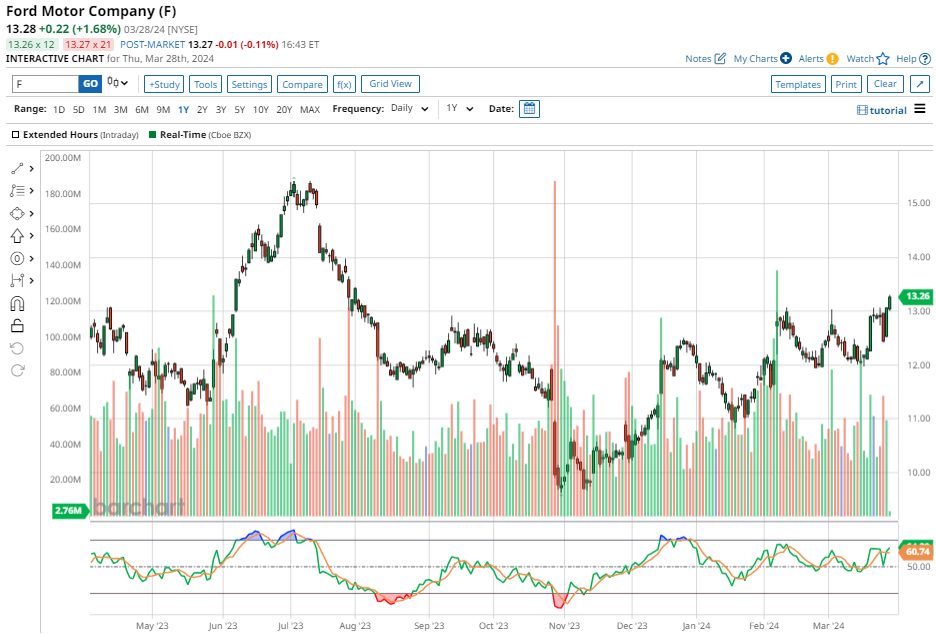
Task: Switch range to 6M
Action: 141,109
